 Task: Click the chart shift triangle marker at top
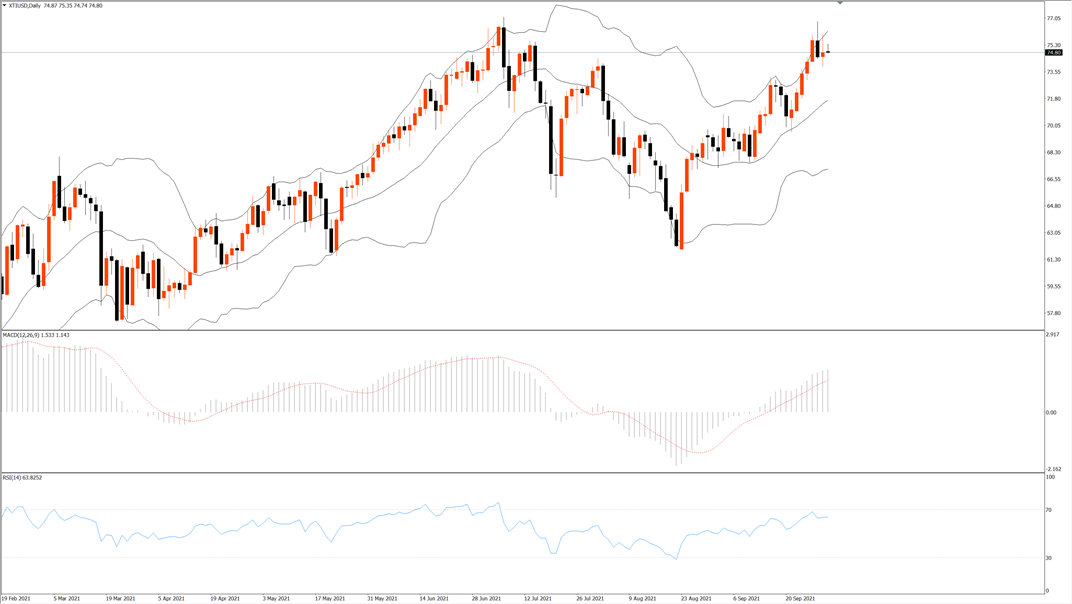pos(840,3)
